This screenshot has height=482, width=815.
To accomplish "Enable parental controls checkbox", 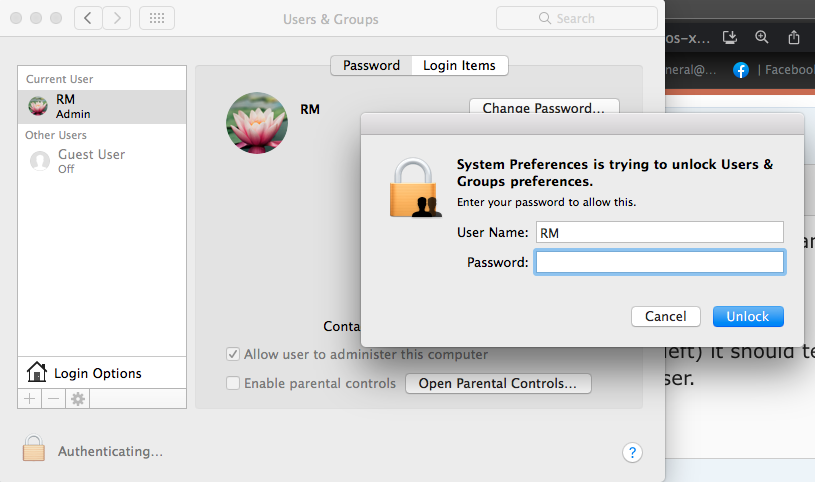I will point(233,383).
